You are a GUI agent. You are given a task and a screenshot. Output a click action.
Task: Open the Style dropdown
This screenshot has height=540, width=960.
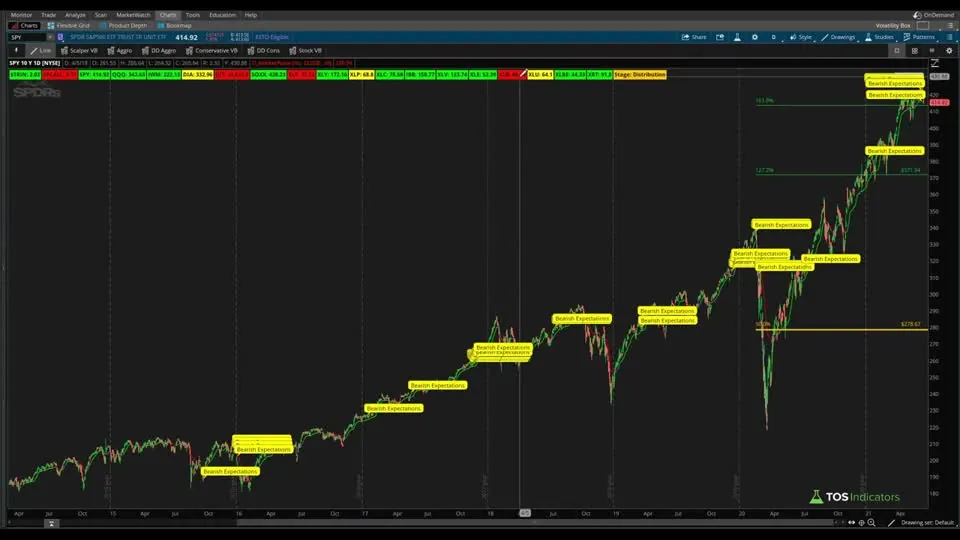tap(801, 37)
